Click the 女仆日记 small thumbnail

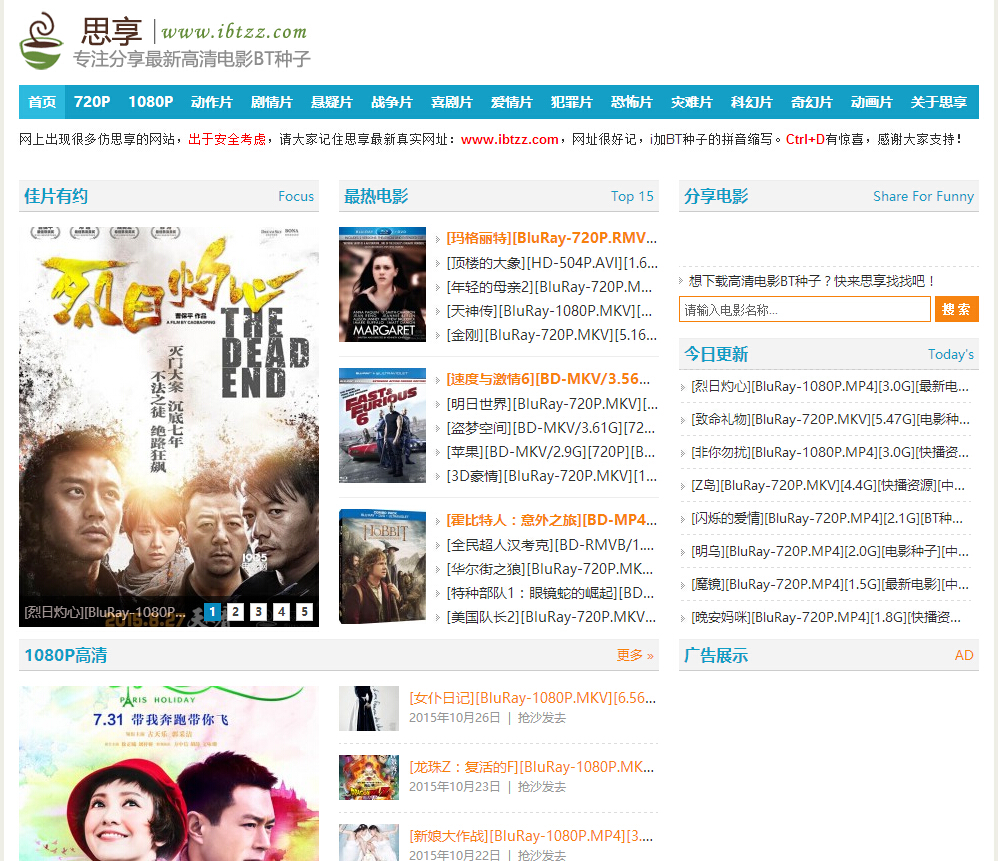point(369,708)
